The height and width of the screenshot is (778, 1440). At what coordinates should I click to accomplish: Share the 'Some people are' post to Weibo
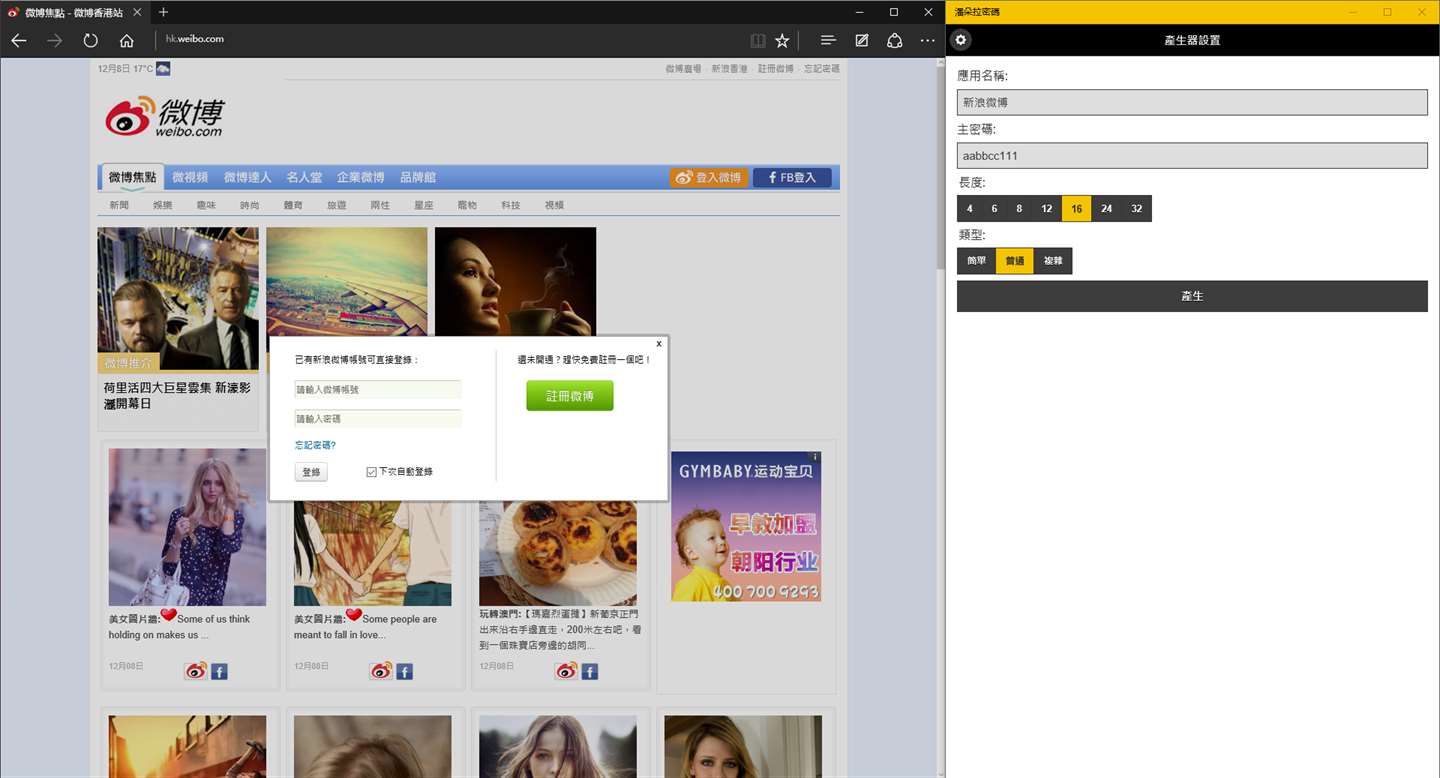tap(381, 671)
